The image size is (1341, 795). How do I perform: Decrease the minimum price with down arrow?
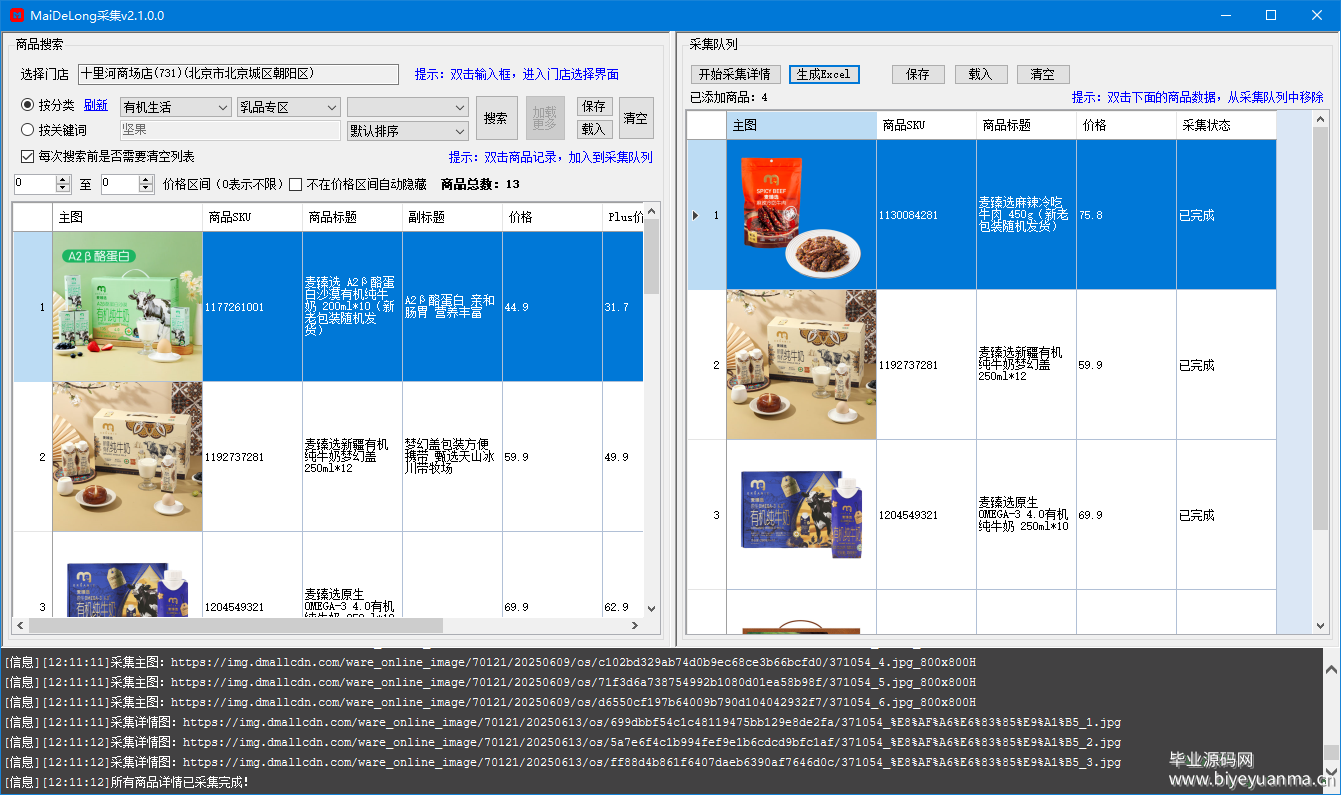tap(63, 189)
